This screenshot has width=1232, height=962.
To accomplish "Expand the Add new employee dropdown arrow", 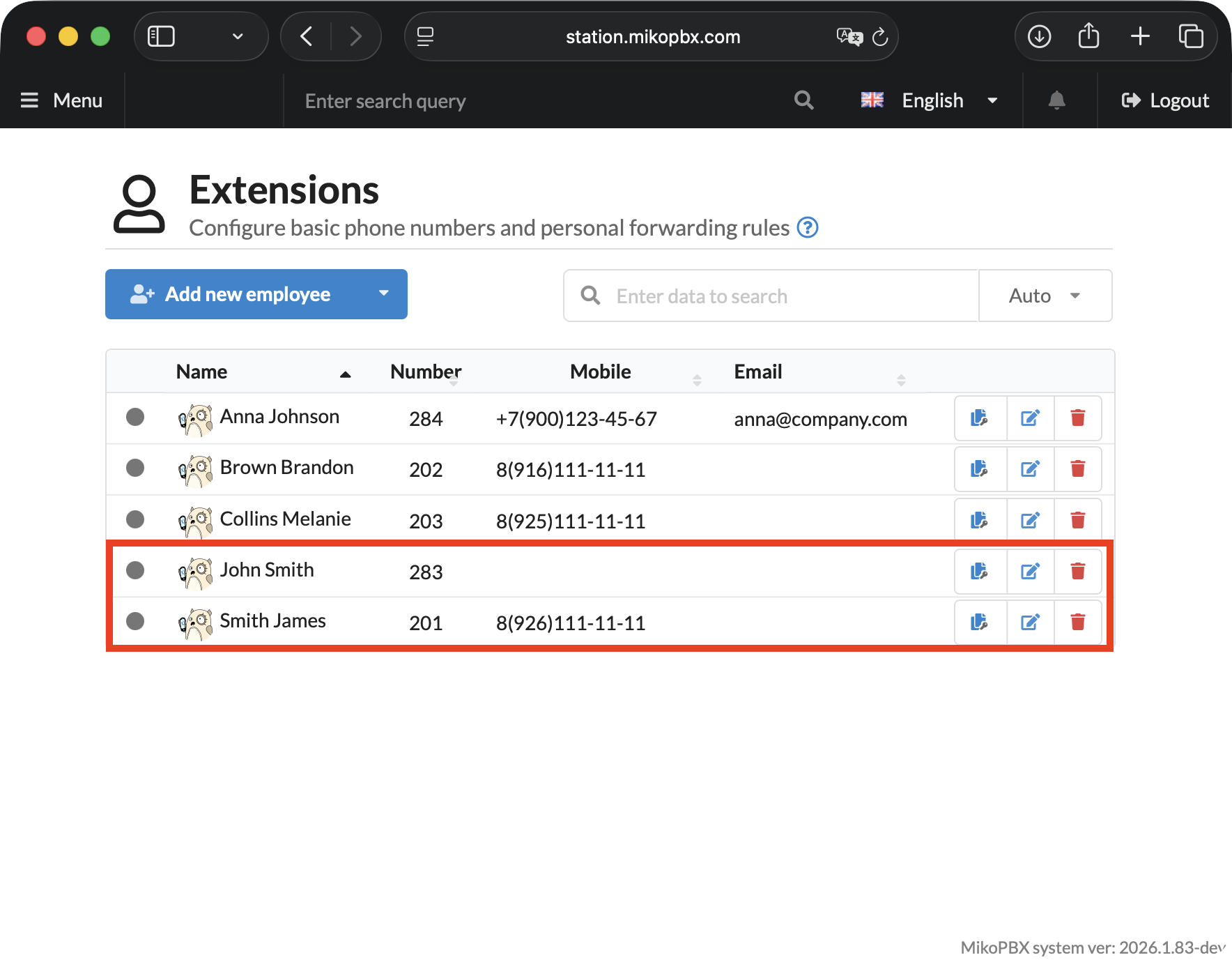I will point(383,294).
